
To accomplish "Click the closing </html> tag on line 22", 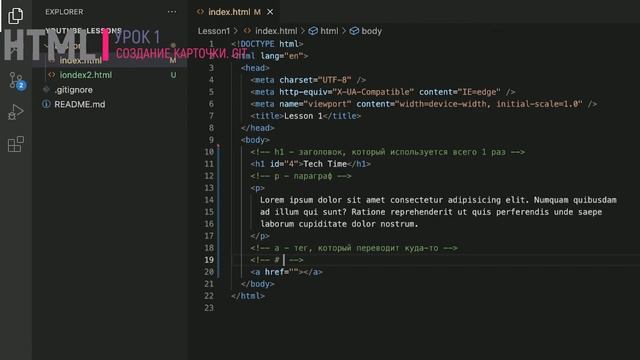I will coord(248,296).
